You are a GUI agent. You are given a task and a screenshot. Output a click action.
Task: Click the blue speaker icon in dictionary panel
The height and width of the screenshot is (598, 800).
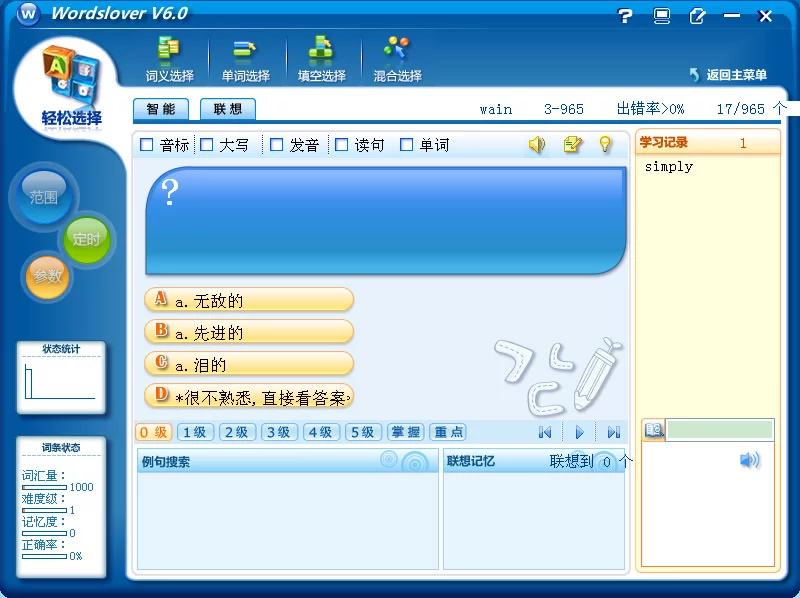pyautogui.click(x=749, y=460)
